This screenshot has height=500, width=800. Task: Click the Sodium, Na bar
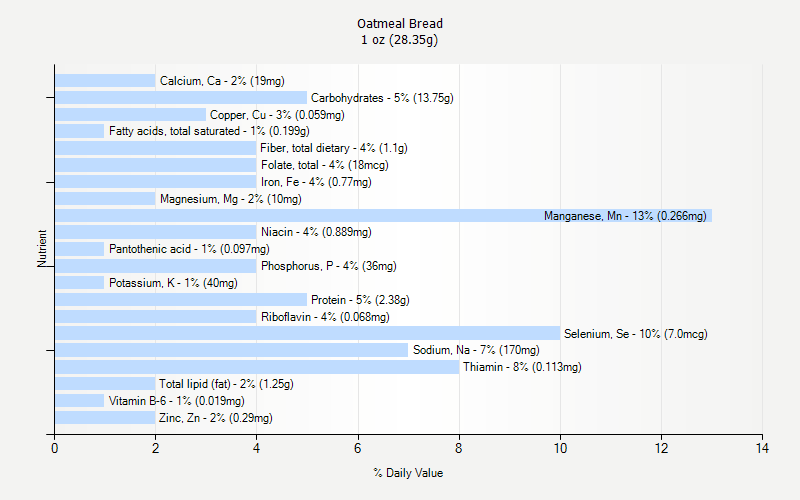(231, 350)
